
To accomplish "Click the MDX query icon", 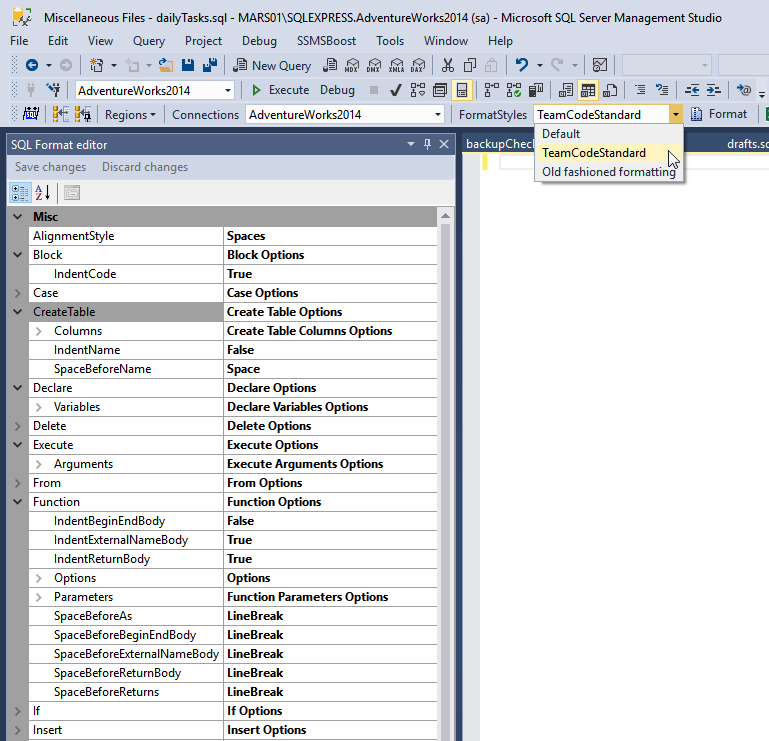I will click(352, 65).
